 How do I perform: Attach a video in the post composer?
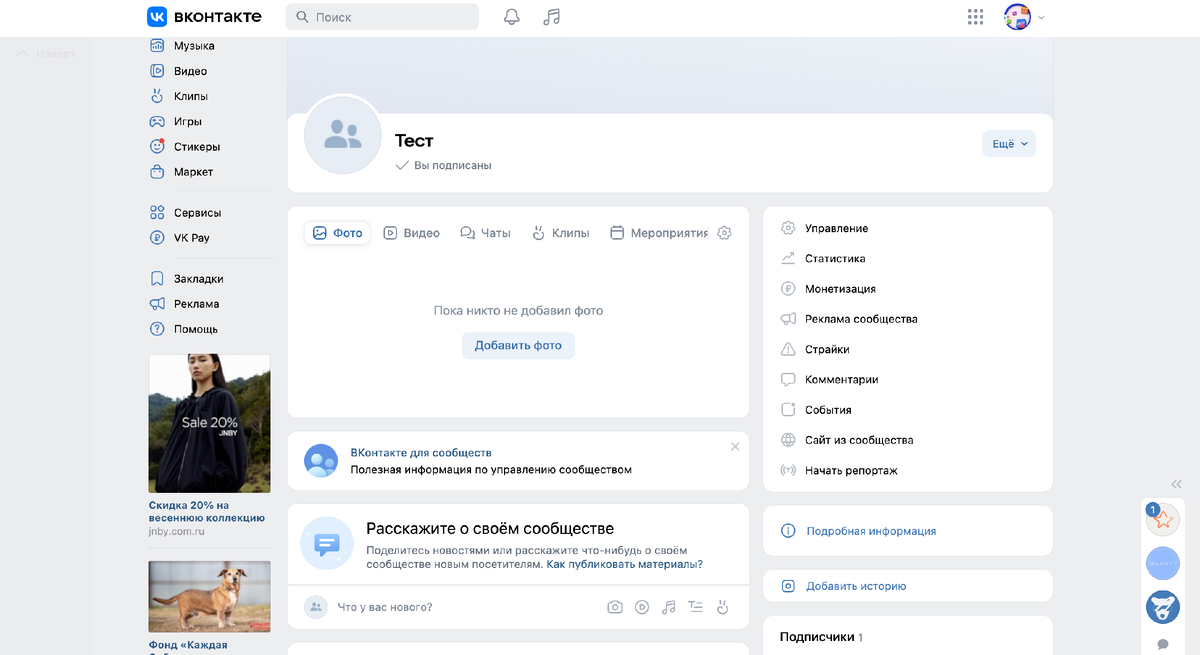[x=641, y=606]
